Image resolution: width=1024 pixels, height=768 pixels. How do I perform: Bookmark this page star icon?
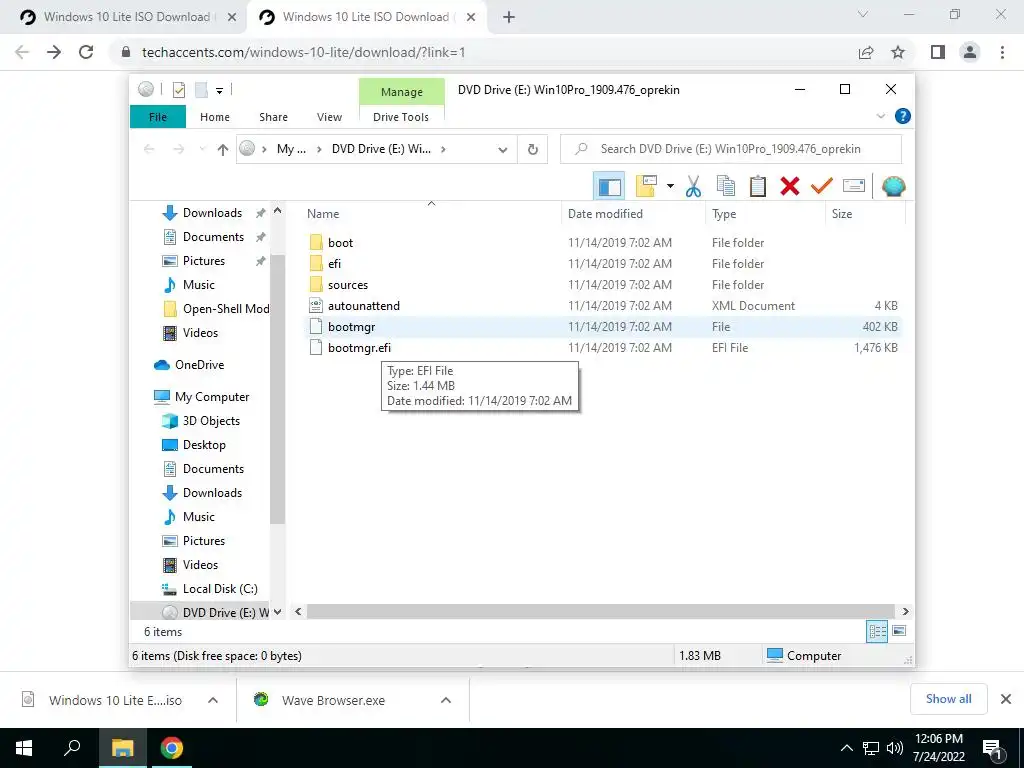coord(898,52)
